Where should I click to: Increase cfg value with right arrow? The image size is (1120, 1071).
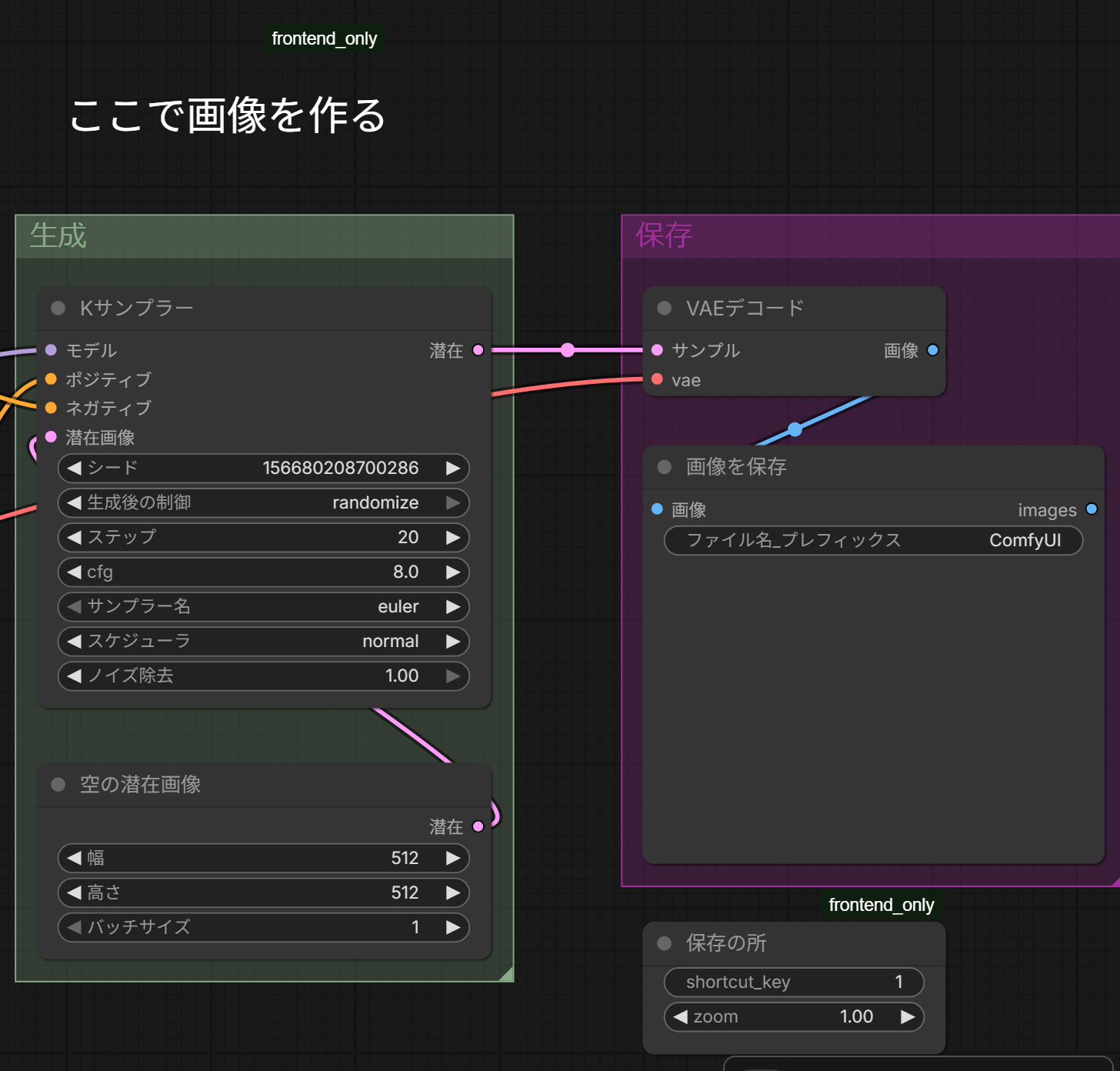453,572
